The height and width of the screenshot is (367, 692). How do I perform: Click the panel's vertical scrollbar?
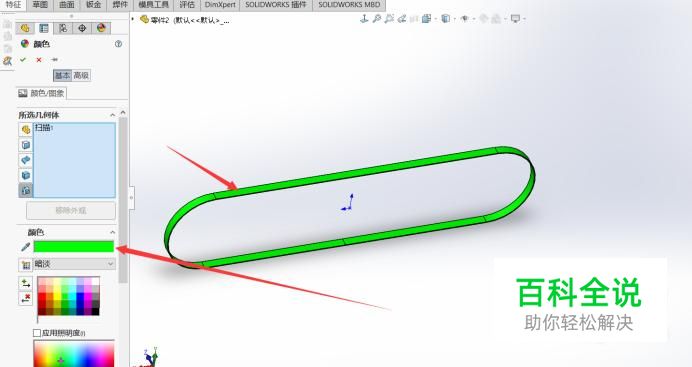[123, 201]
